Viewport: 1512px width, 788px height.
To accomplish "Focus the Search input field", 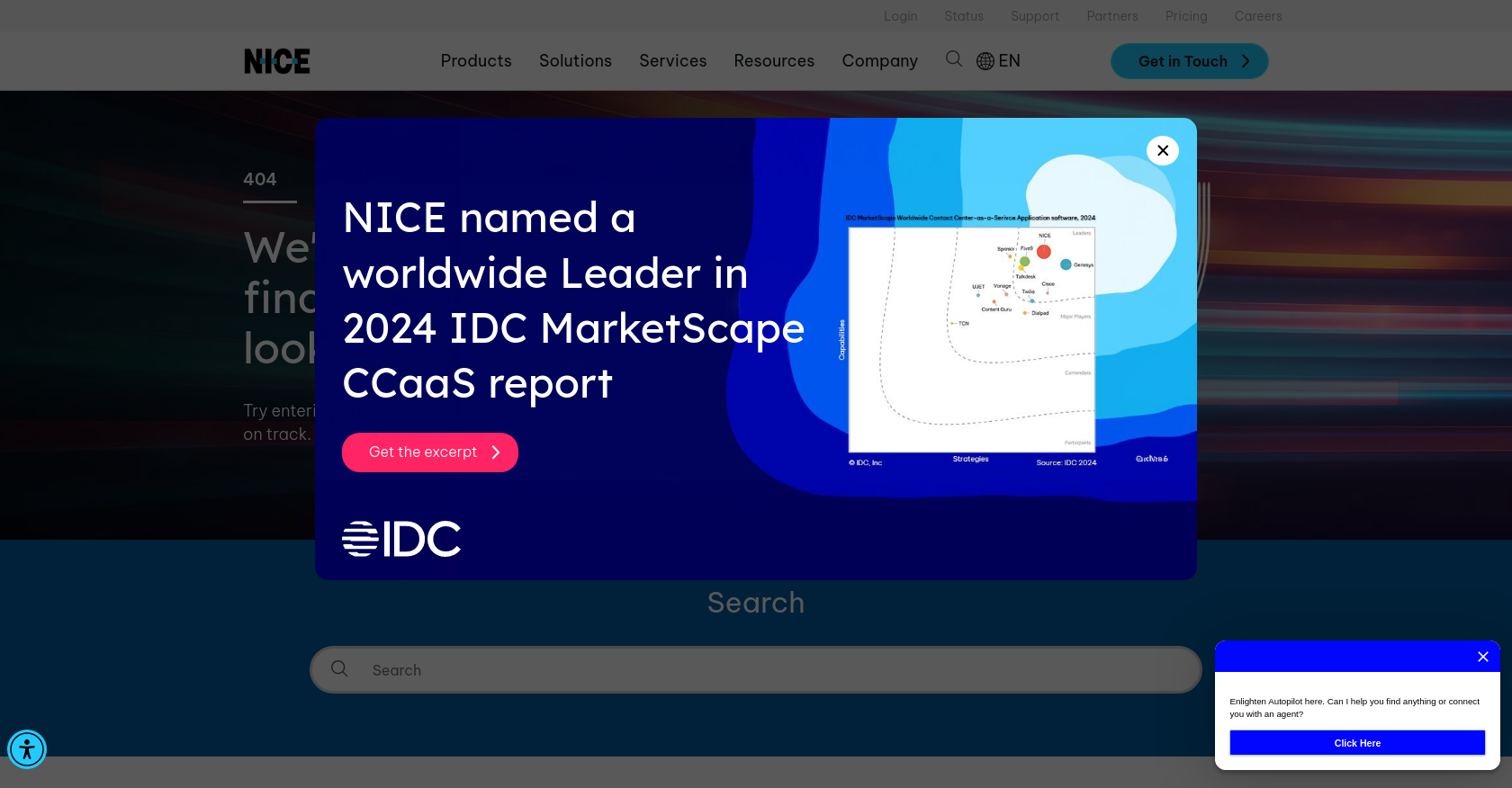I will [756, 669].
